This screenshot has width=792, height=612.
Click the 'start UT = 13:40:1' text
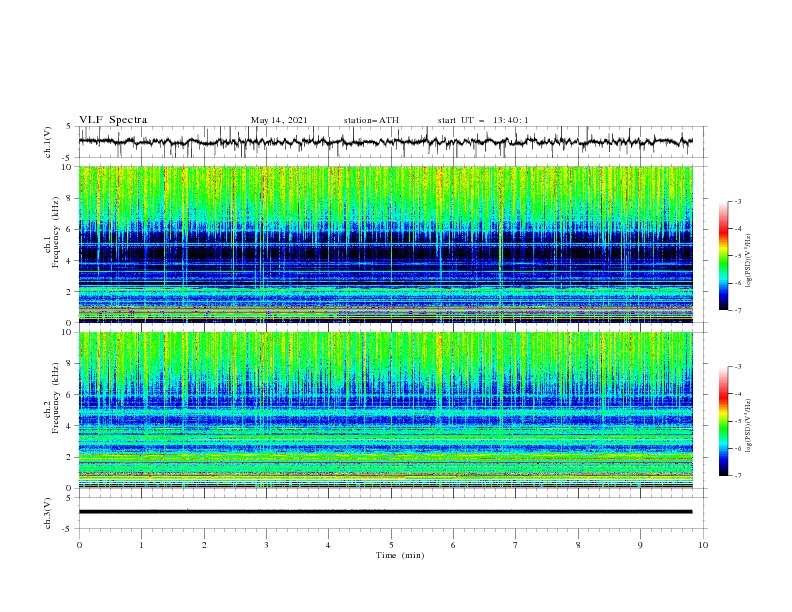483,120
